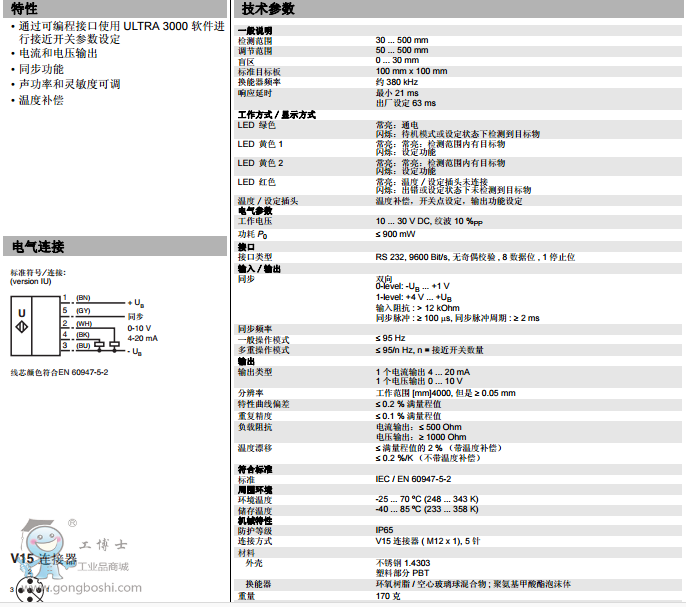Screen dimensions: 686x607
Task: Click the resolution value containing "≥ 0.05 mm"
Action: [445, 393]
